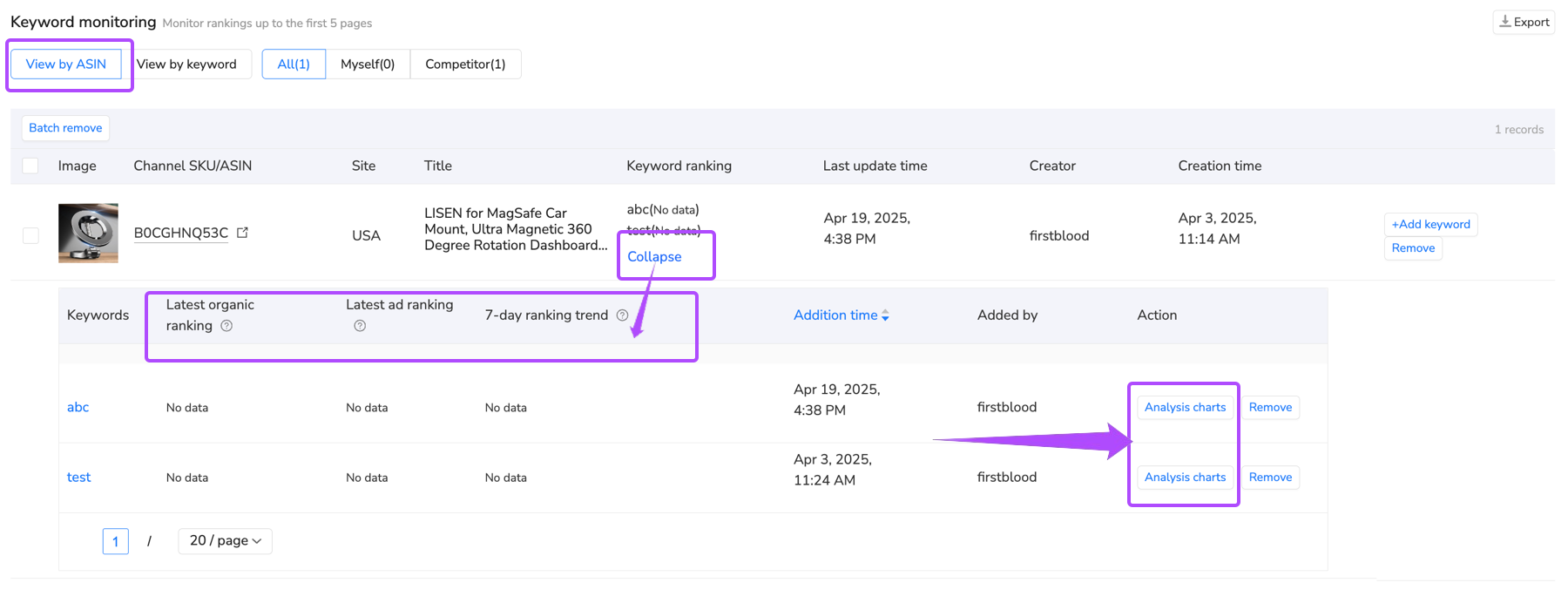Click the LISEN for MagSafe Car Mount title
Screen dimensions: 1568x603
(516, 229)
